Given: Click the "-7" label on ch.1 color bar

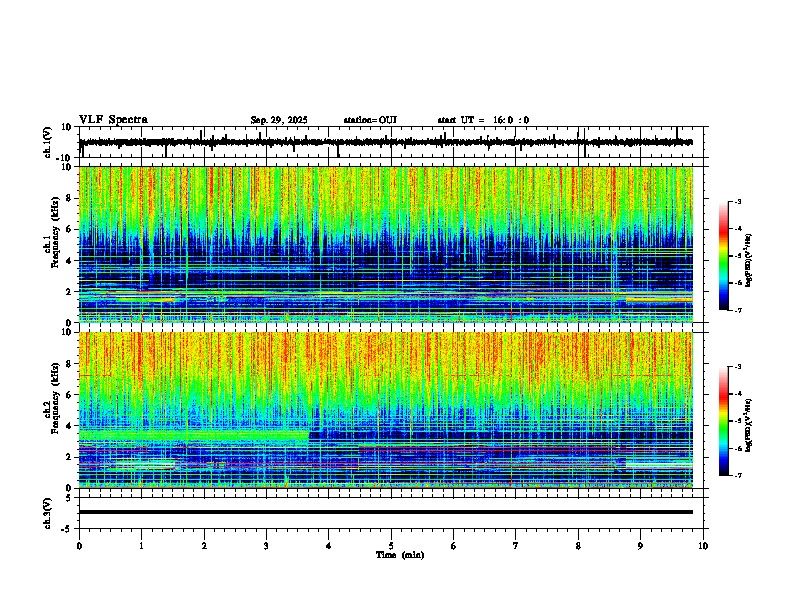Looking at the screenshot, I should pos(738,310).
